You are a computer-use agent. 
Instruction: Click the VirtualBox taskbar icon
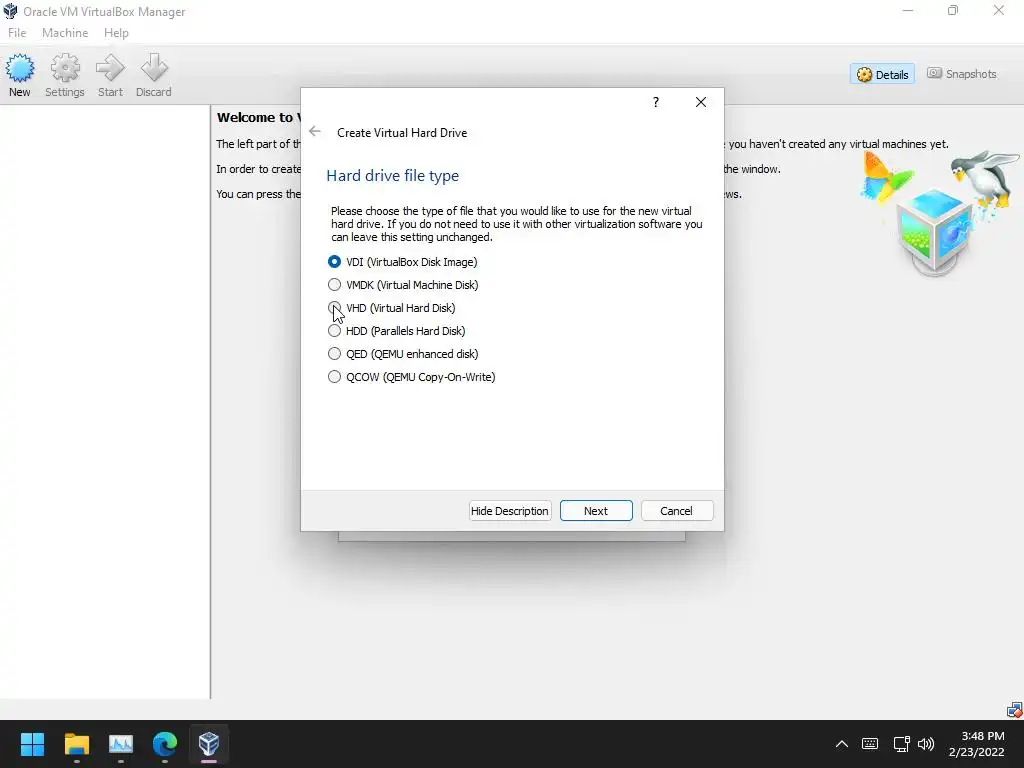(x=208, y=744)
